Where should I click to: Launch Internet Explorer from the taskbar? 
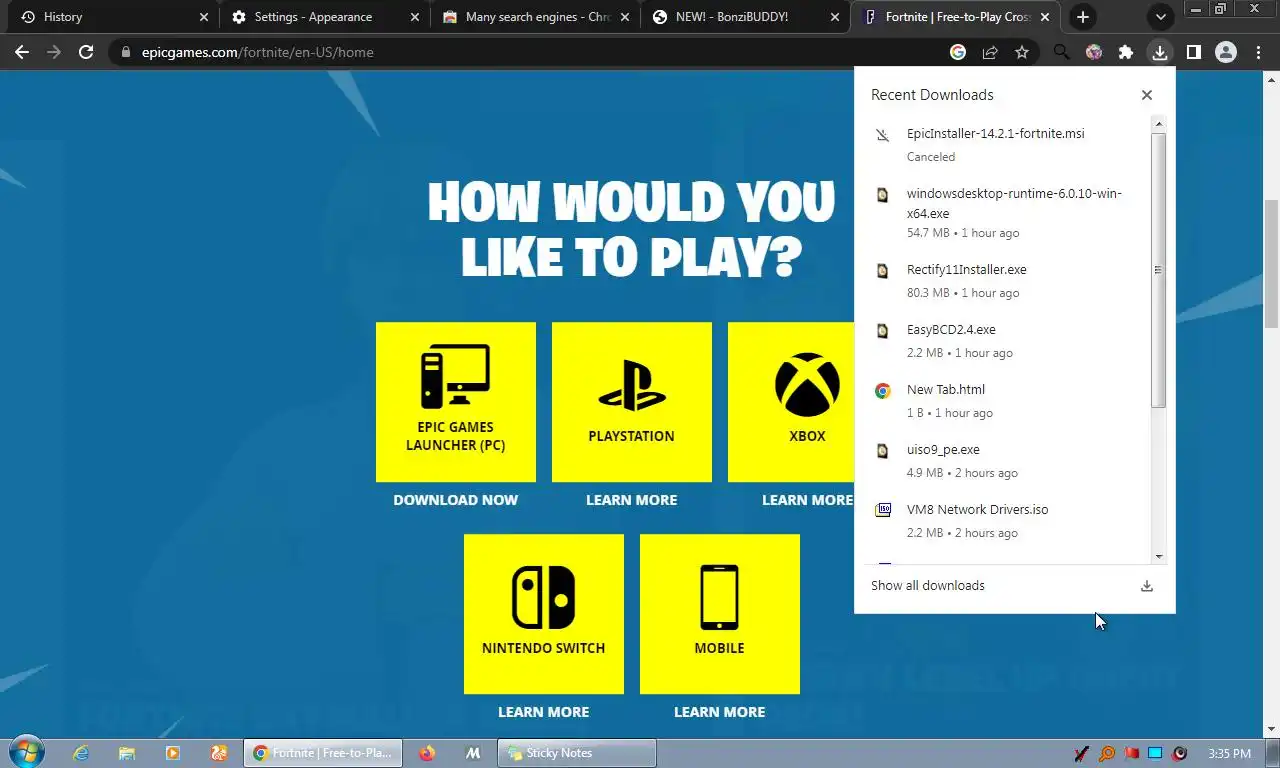coord(81,753)
